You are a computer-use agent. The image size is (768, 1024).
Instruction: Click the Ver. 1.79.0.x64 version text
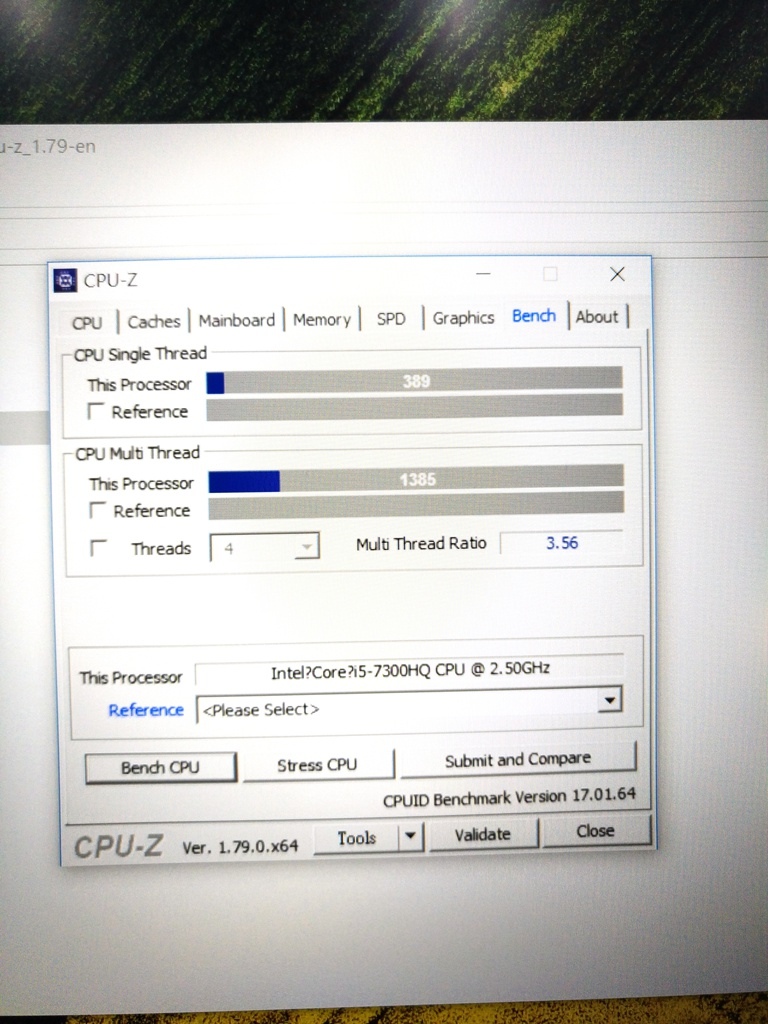240,847
